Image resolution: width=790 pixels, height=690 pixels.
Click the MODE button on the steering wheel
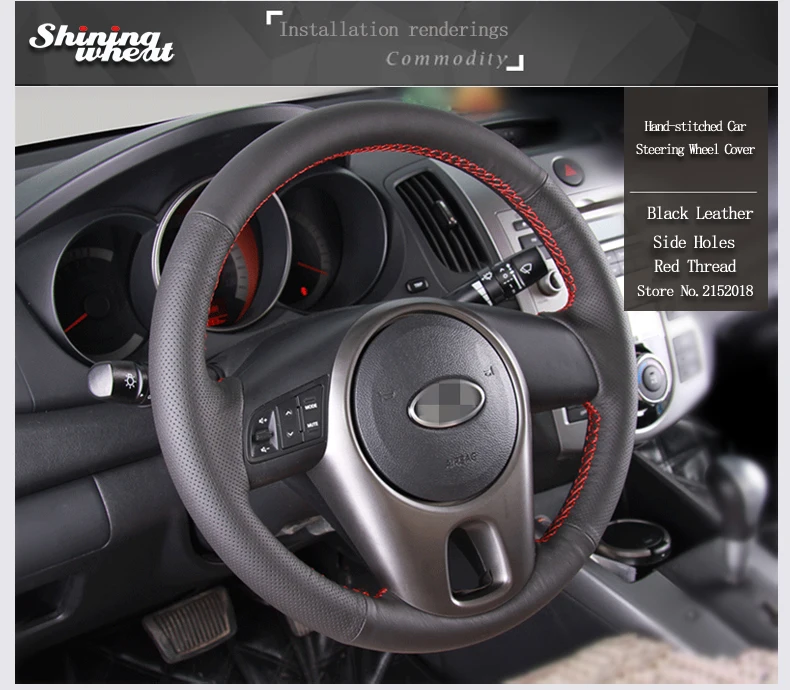(x=310, y=405)
